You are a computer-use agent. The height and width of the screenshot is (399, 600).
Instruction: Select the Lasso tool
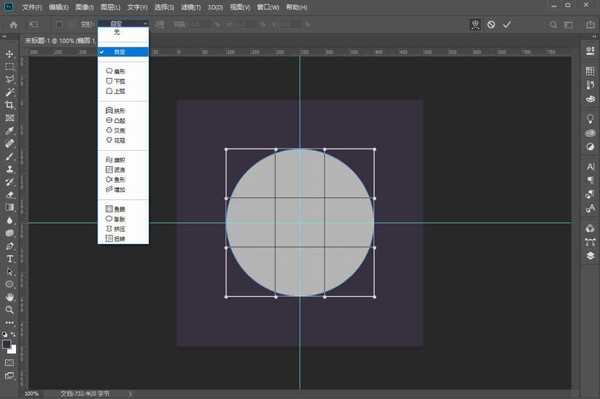[x=10, y=79]
